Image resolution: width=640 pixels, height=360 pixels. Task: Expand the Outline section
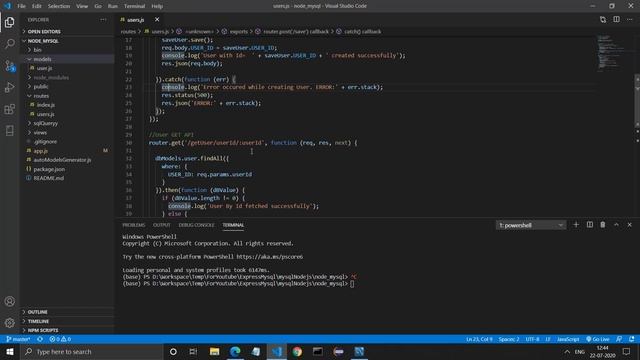[67, 312]
